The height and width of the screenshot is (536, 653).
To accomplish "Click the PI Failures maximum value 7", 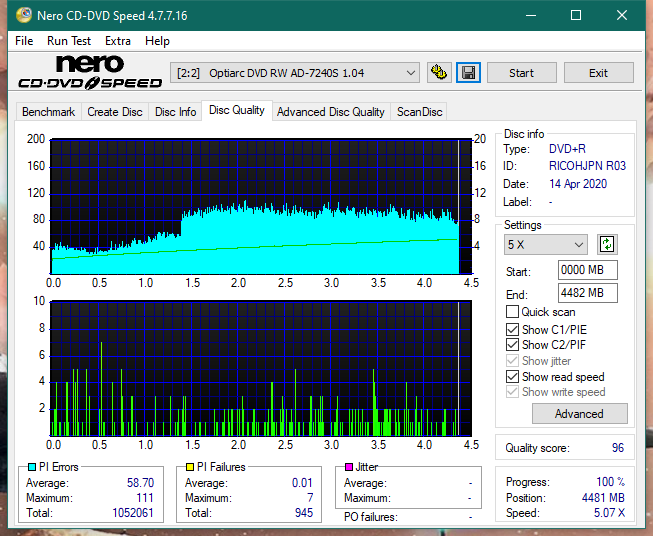I will (x=310, y=498).
